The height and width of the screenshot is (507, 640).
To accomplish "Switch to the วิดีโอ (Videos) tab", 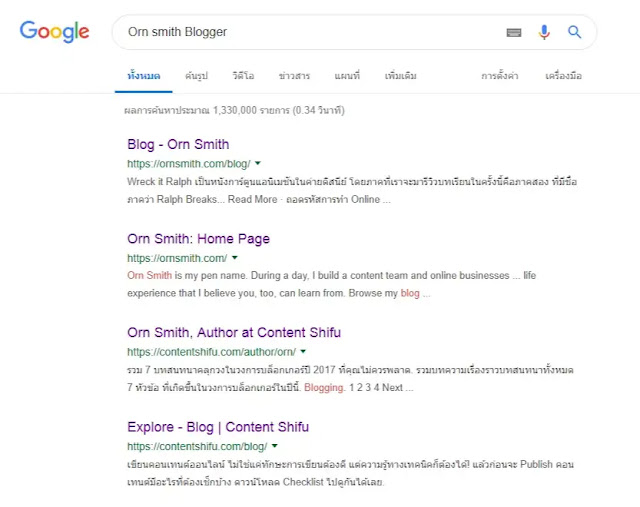I will 243,76.
